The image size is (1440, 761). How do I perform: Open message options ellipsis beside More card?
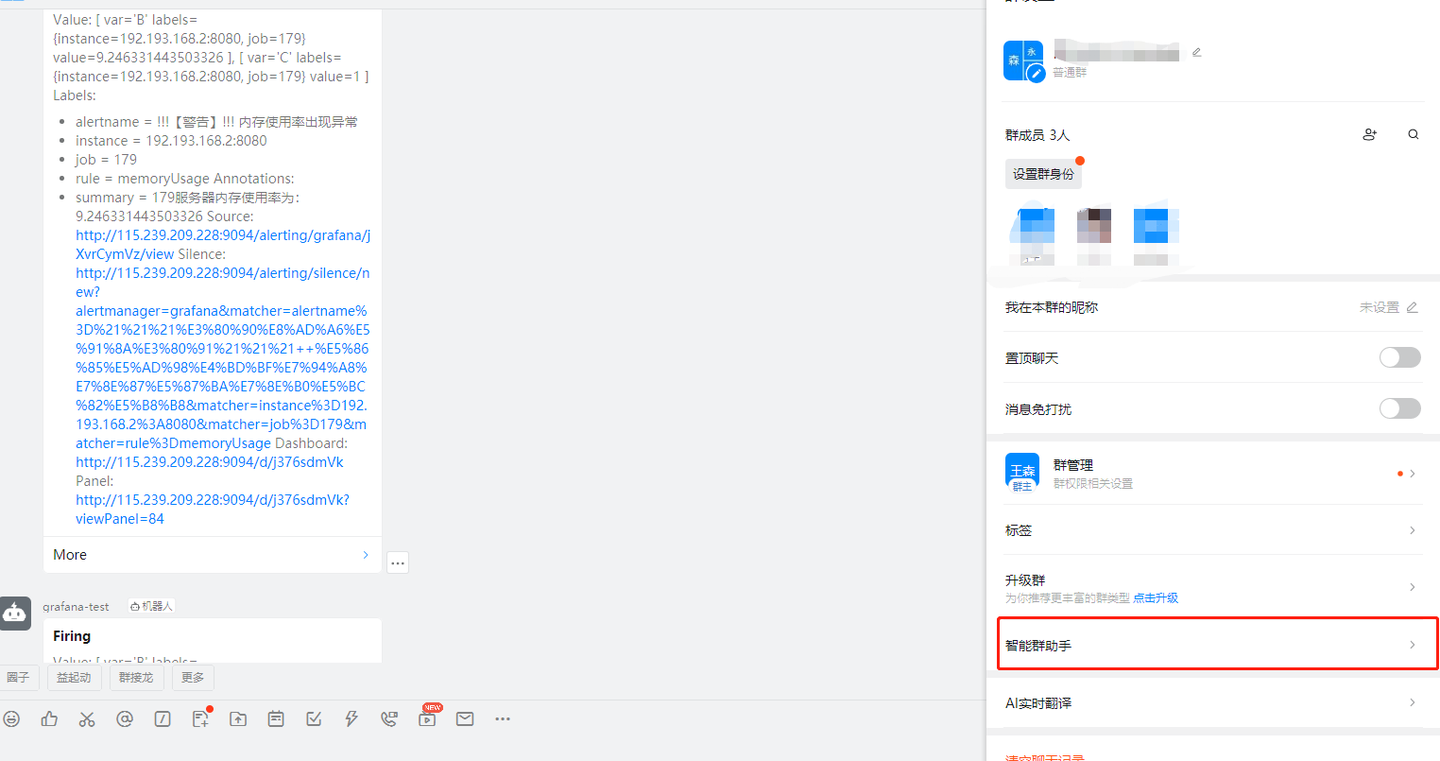pyautogui.click(x=398, y=563)
